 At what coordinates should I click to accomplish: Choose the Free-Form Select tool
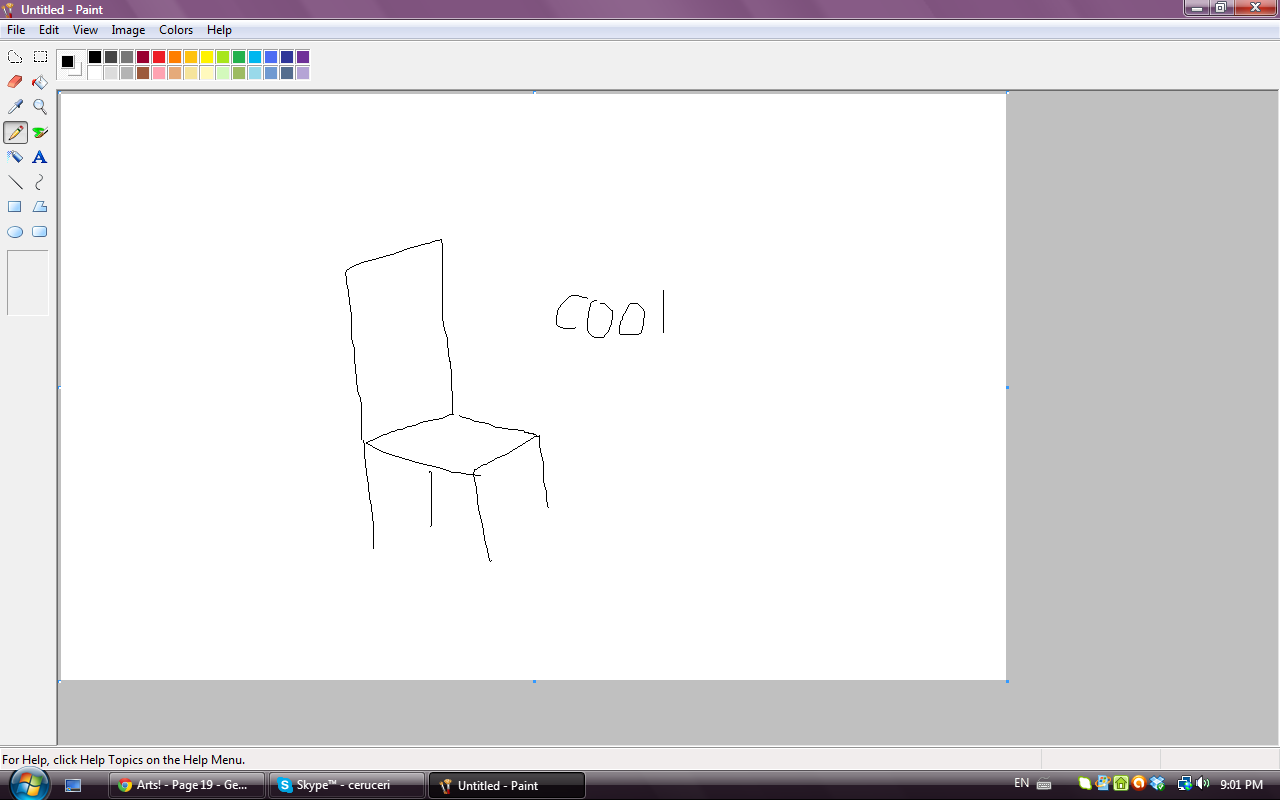coord(15,57)
